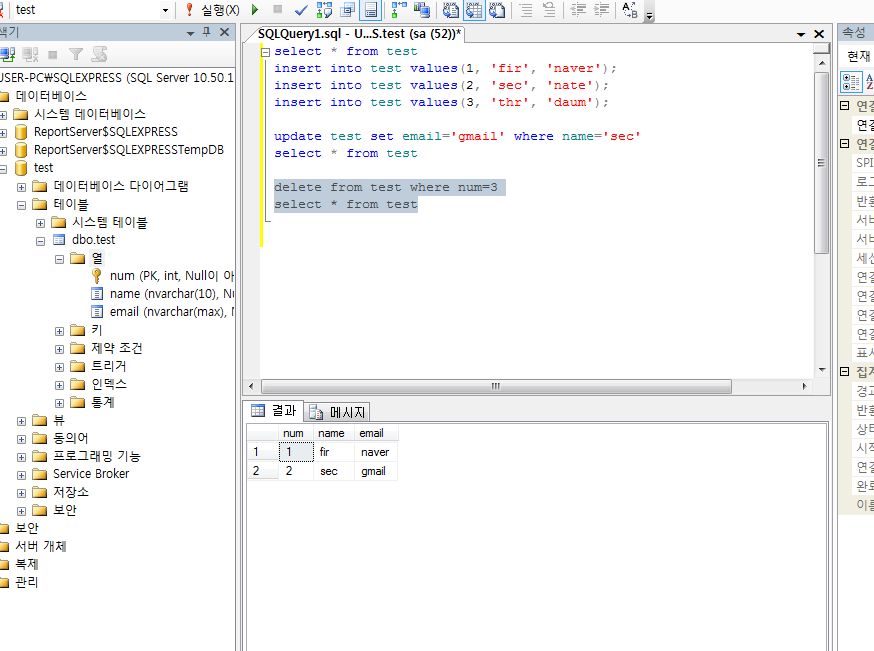Click the Cancel executing query stop icon

(278, 9)
